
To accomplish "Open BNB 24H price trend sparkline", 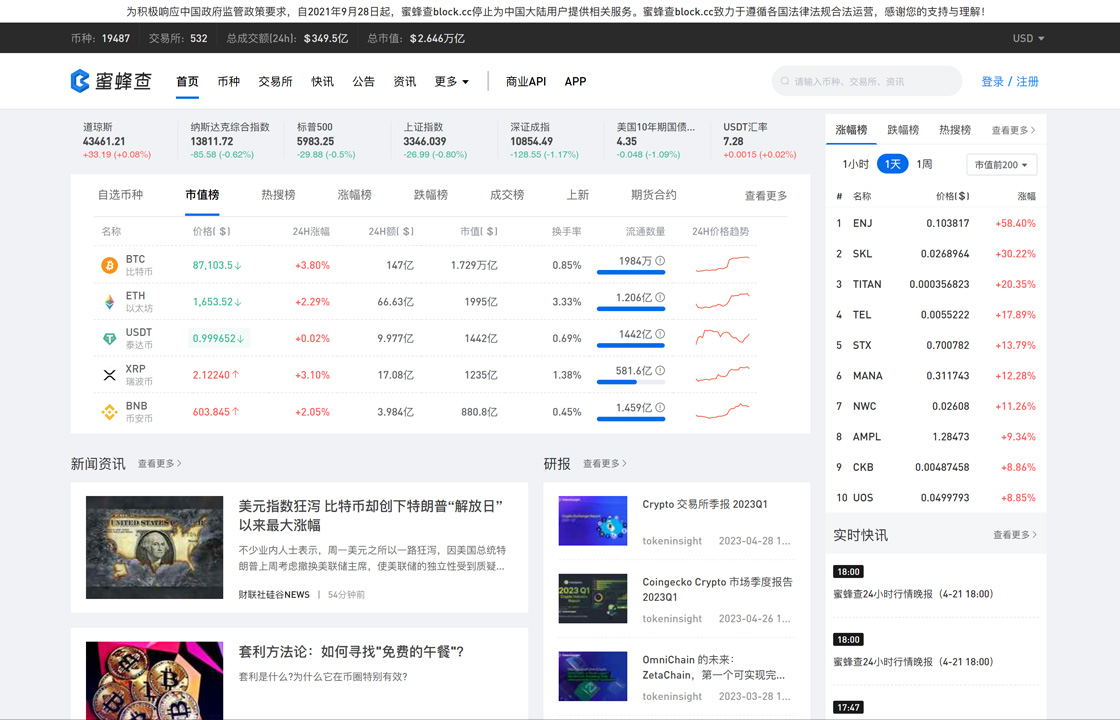I will (722, 411).
